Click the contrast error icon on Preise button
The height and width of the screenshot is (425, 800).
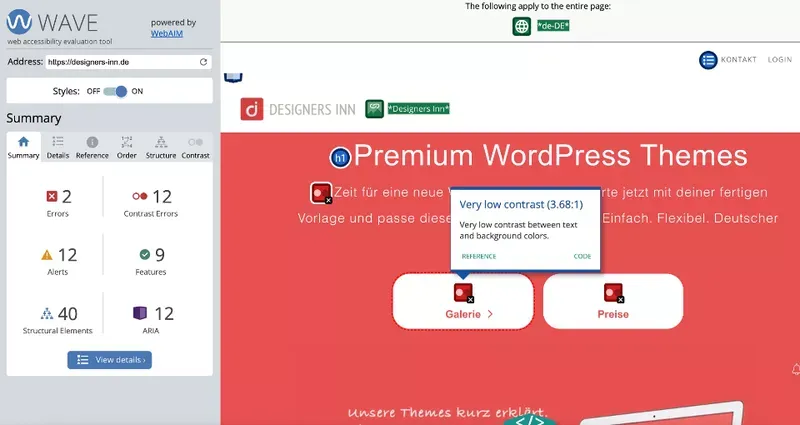(x=613, y=293)
